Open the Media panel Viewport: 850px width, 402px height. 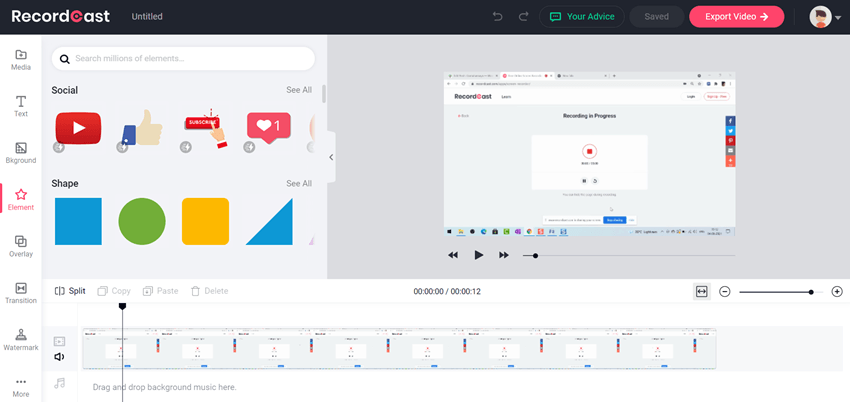coord(21,60)
